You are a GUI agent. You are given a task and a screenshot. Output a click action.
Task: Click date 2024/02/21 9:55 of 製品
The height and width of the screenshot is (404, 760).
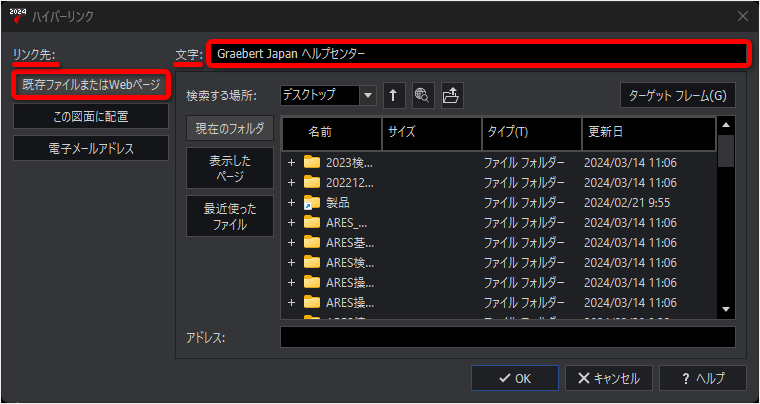click(x=627, y=202)
